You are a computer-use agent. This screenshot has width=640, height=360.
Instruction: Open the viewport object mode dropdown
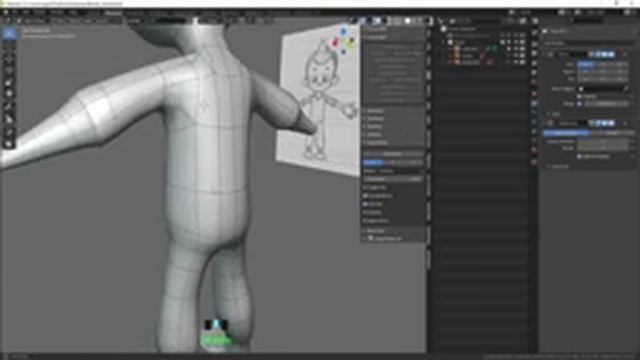[34, 21]
